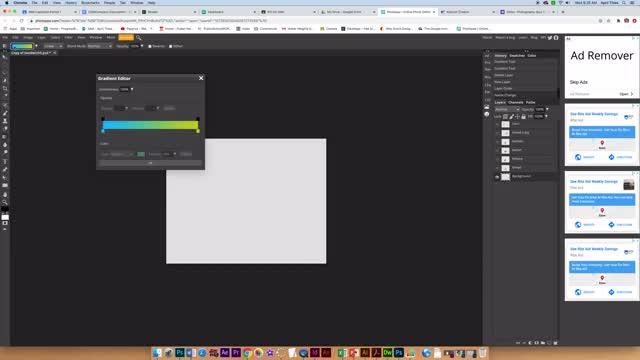Screen dimensions: 640x360
Task: Expand the layer Opacity dropdown arrow
Action: [547, 109]
